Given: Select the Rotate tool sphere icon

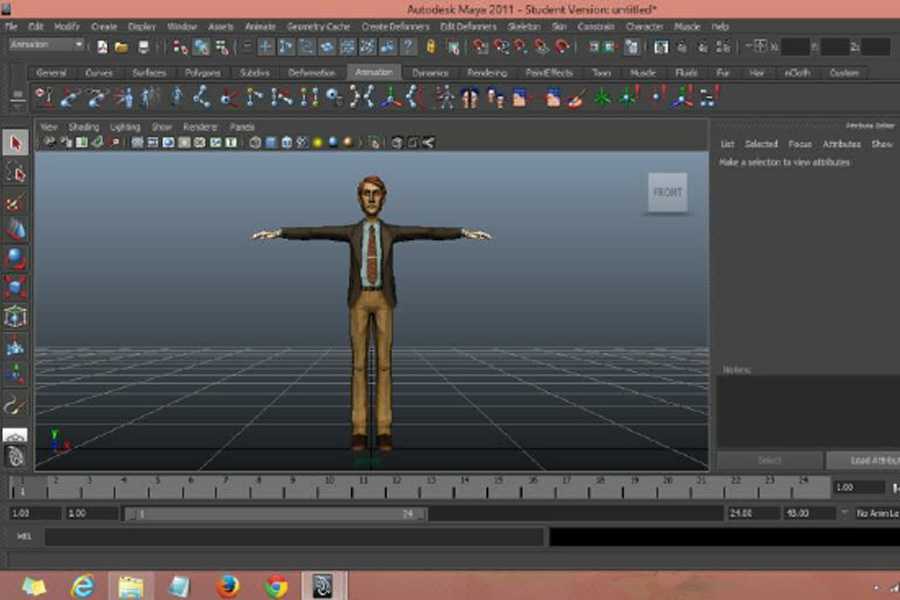Looking at the screenshot, I should click(15, 259).
